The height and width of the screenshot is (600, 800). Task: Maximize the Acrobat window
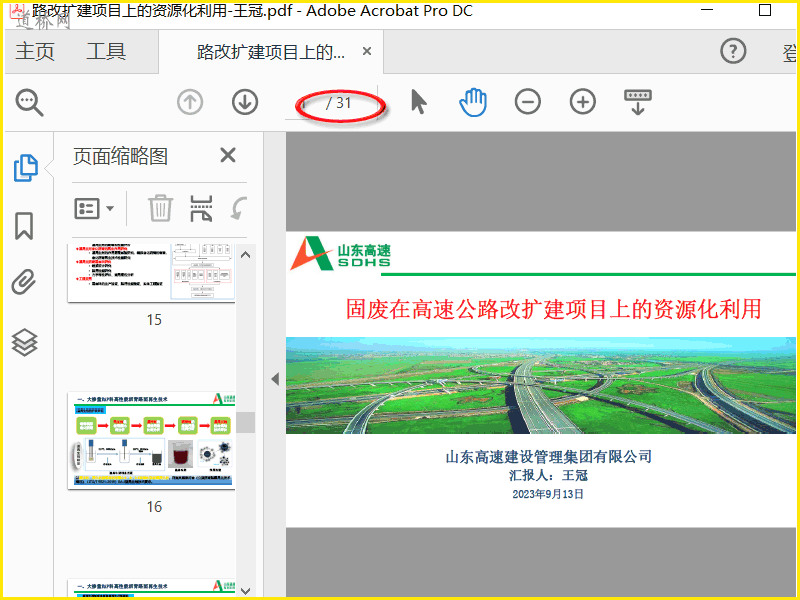(765, 10)
